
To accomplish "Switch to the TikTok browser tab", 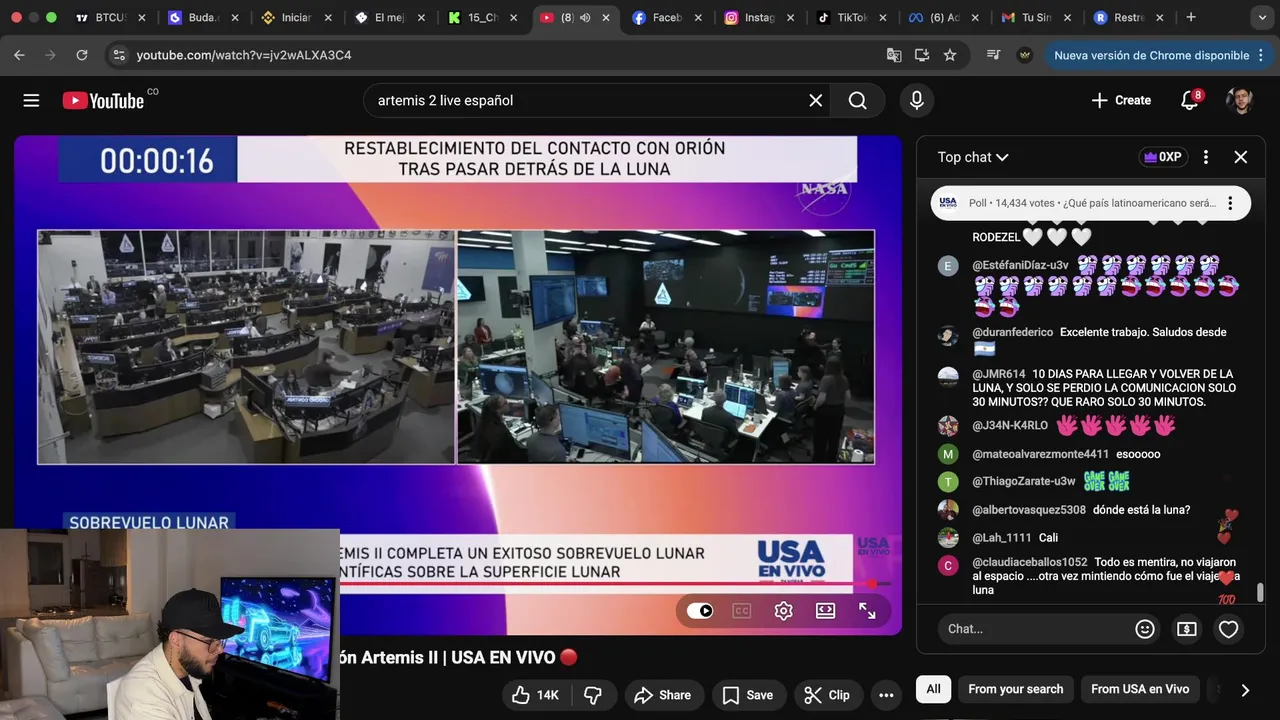I will (x=852, y=17).
